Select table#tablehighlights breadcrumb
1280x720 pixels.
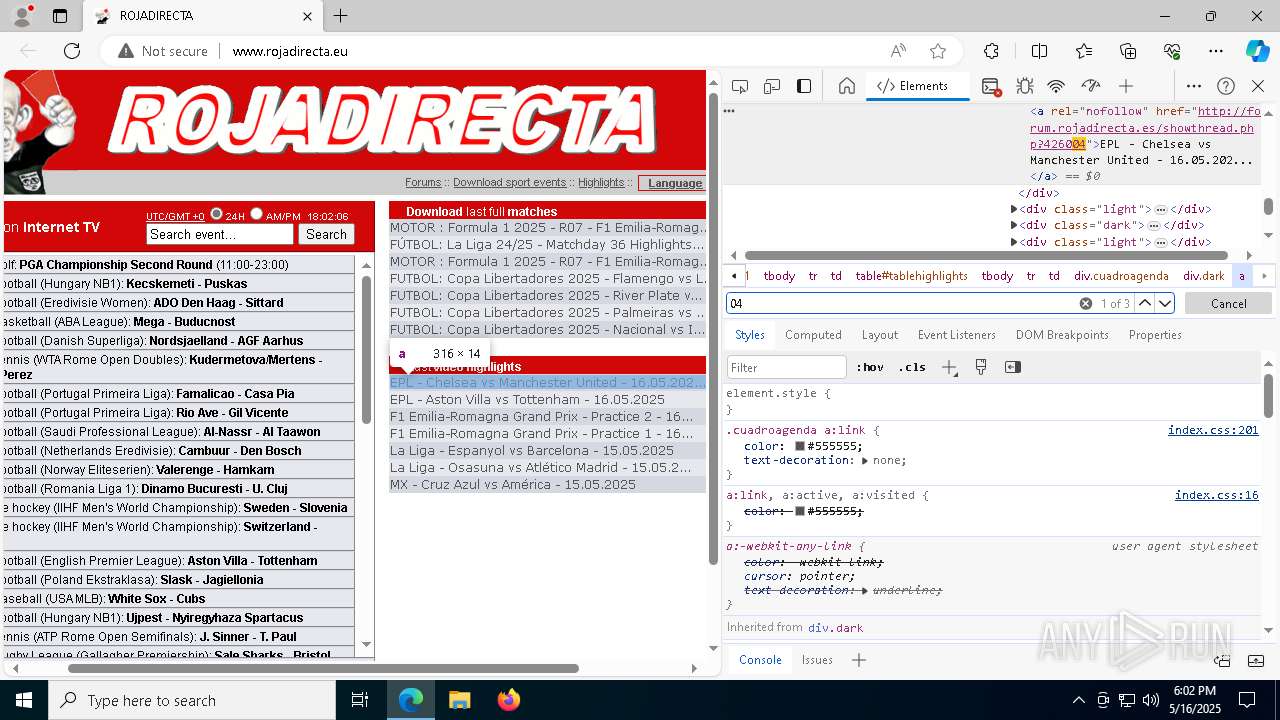911,276
